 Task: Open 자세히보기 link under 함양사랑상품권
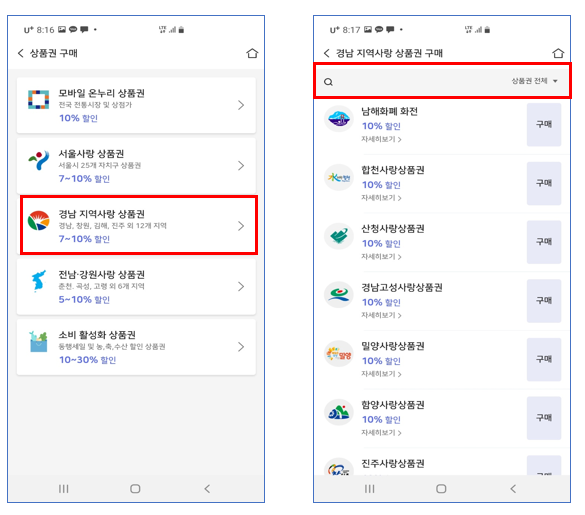pos(381,433)
